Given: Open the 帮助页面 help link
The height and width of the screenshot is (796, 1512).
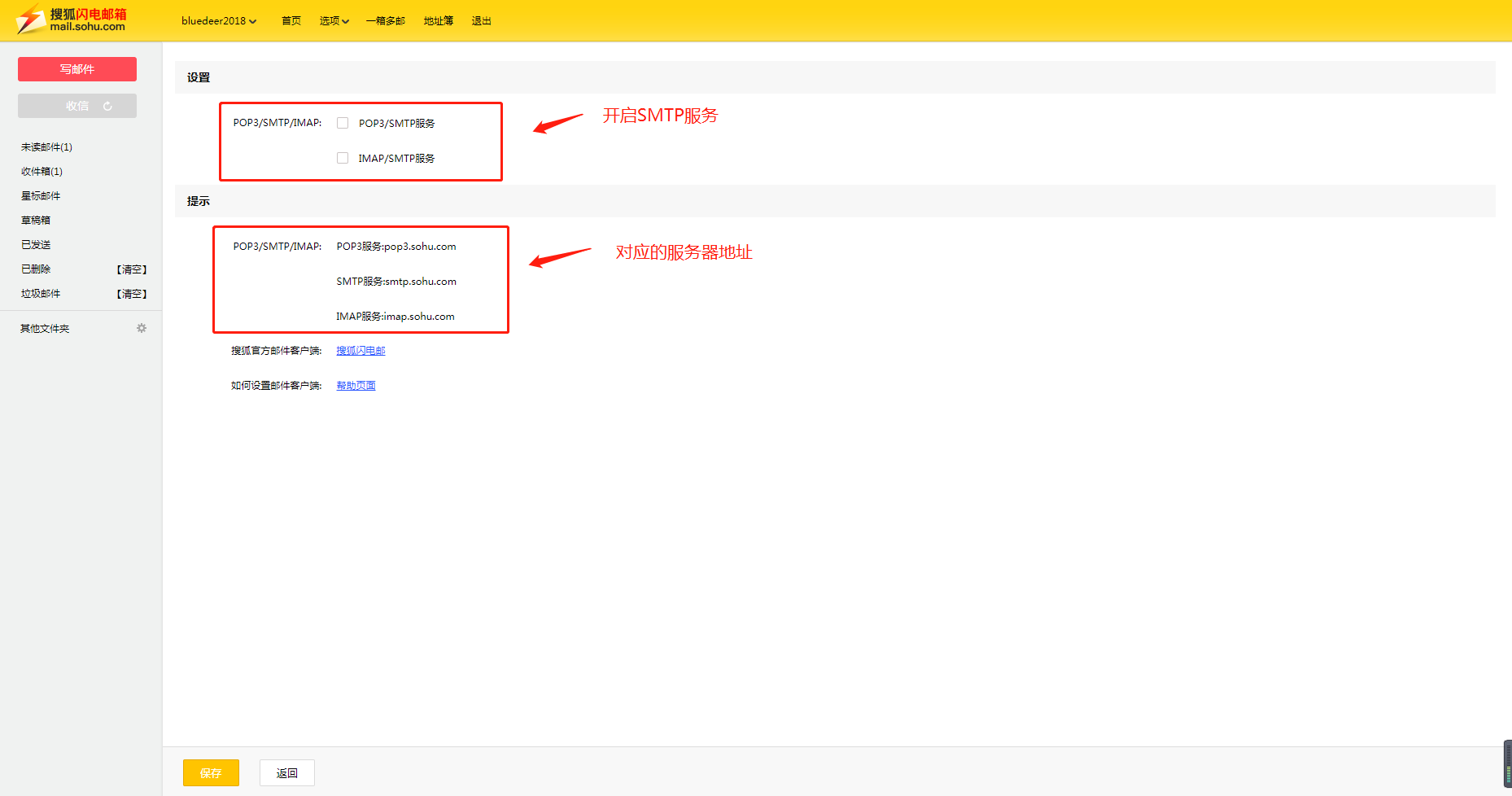Looking at the screenshot, I should click(356, 386).
